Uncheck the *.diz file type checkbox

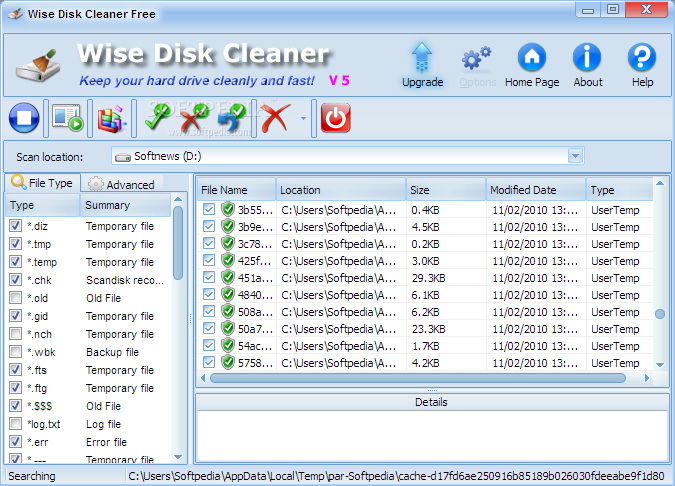[15, 226]
